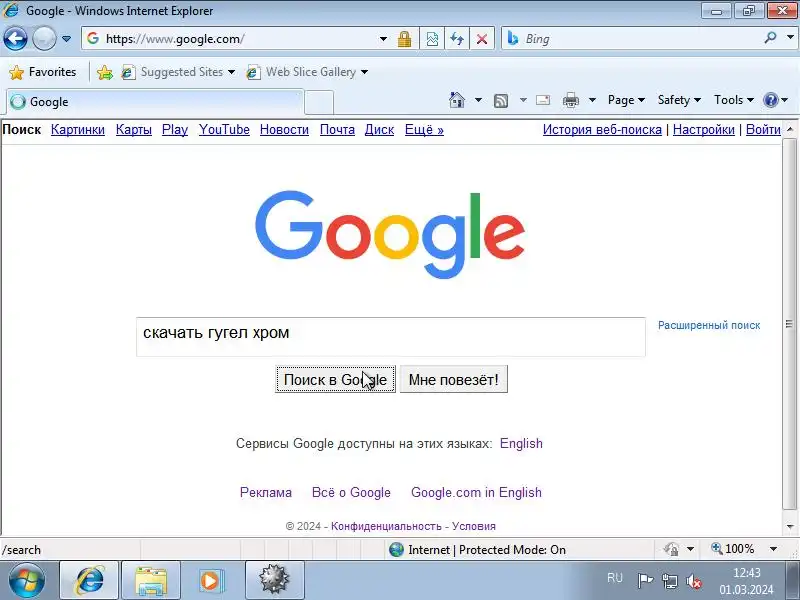The width and height of the screenshot is (800, 600).
Task: Open the Web Slice Gallery dropdown
Action: coord(307,72)
